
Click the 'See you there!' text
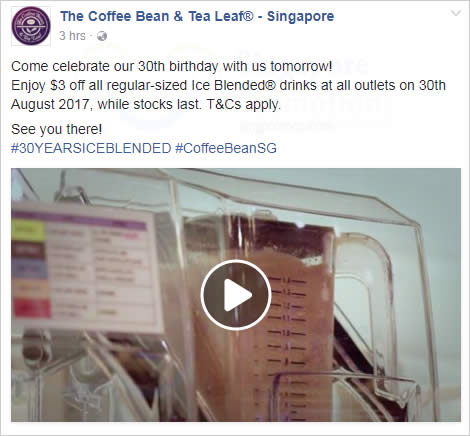(56, 129)
